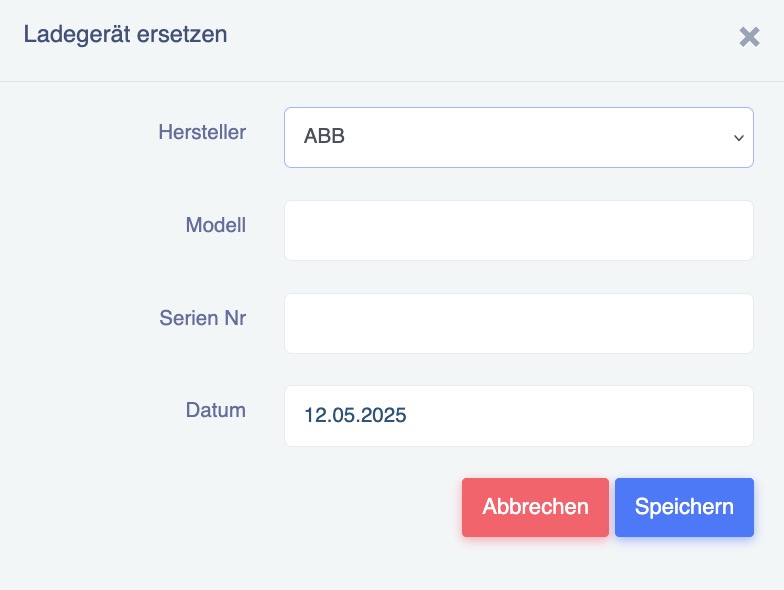The height and width of the screenshot is (590, 784).
Task: Click the Datum label
Action: click(216, 410)
